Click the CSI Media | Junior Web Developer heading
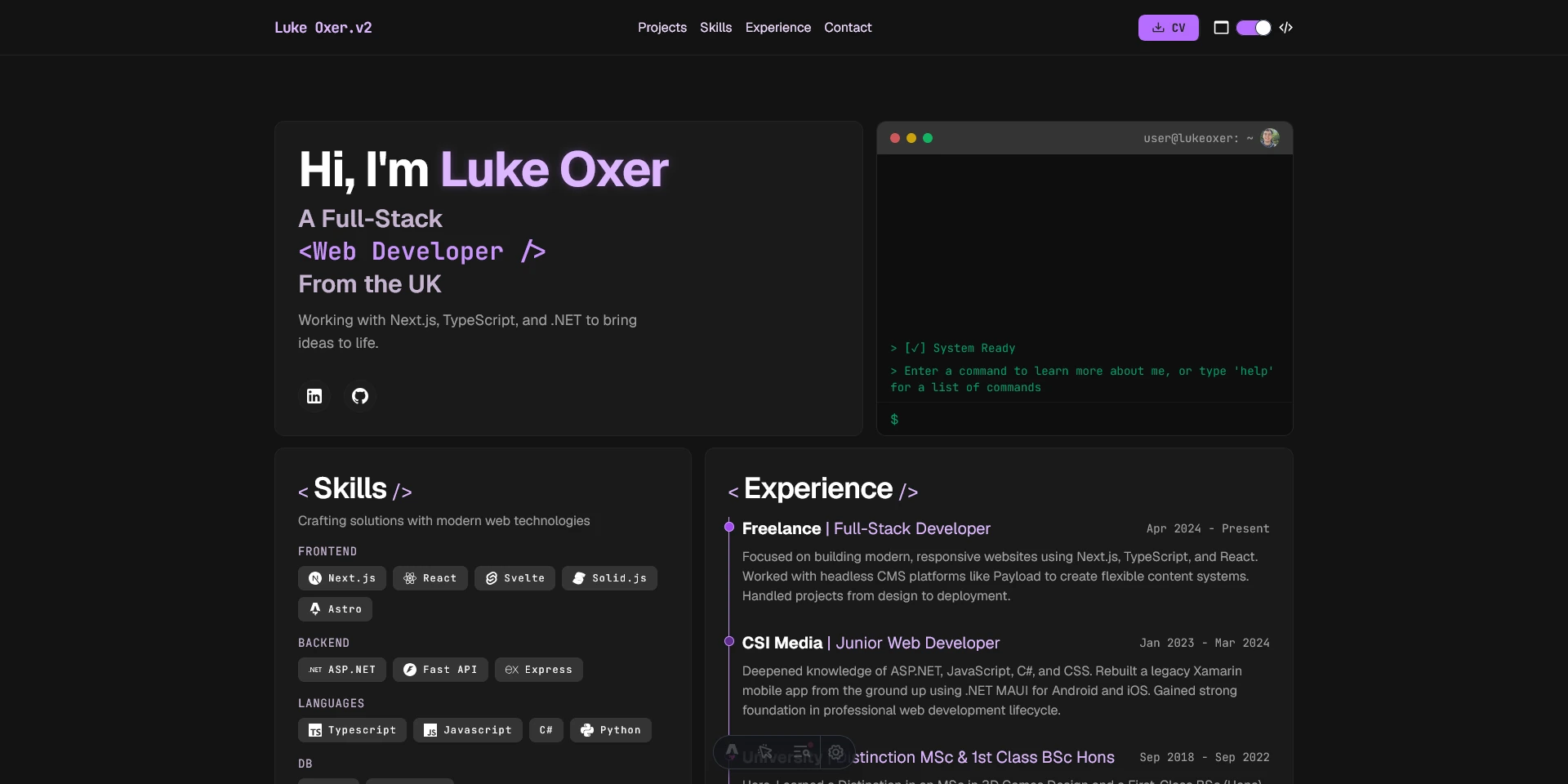Image resolution: width=1568 pixels, height=784 pixels. click(x=871, y=643)
